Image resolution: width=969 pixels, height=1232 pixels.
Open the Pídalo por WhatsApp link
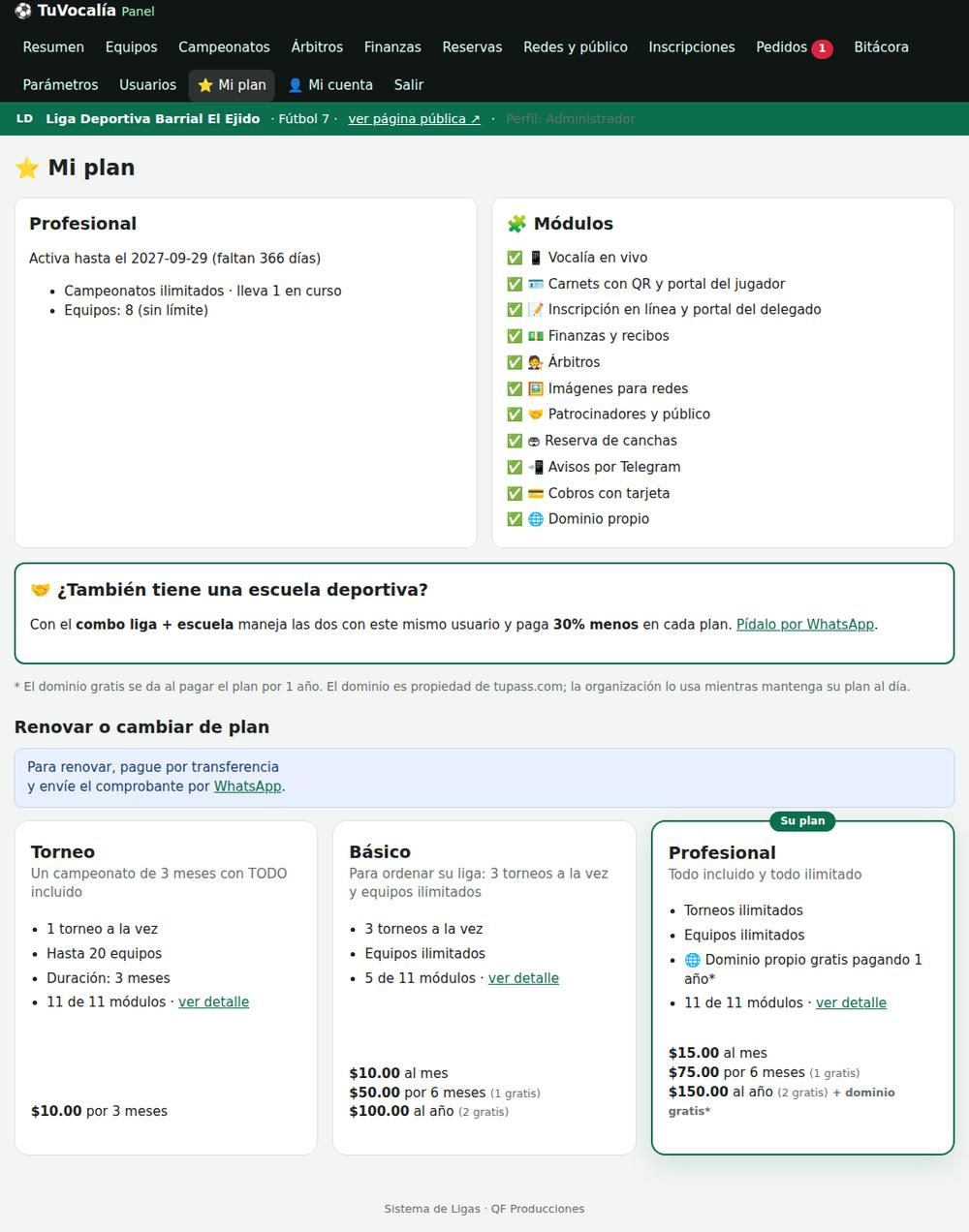[805, 625]
